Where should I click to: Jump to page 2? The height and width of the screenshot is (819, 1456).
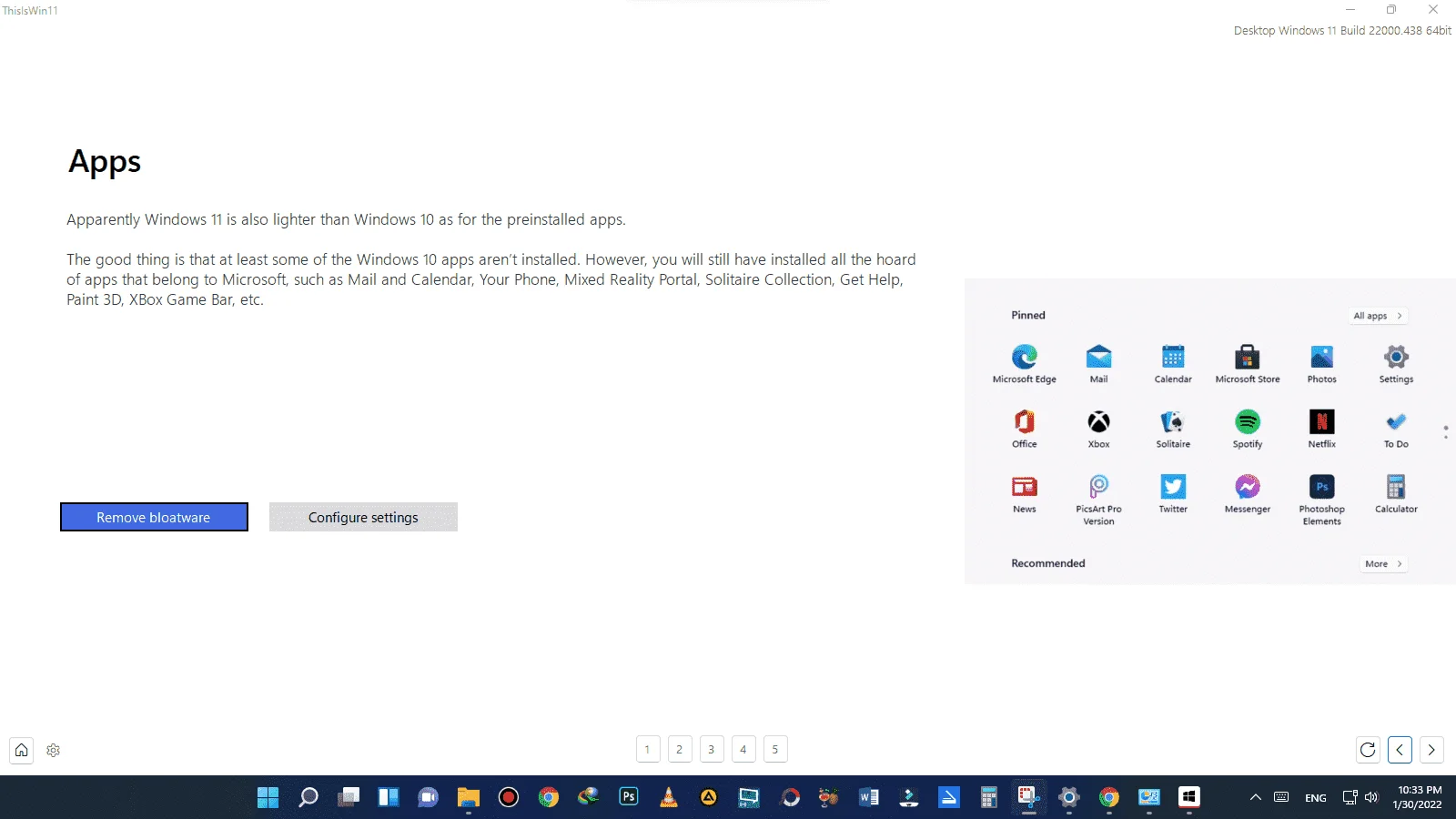[680, 749]
